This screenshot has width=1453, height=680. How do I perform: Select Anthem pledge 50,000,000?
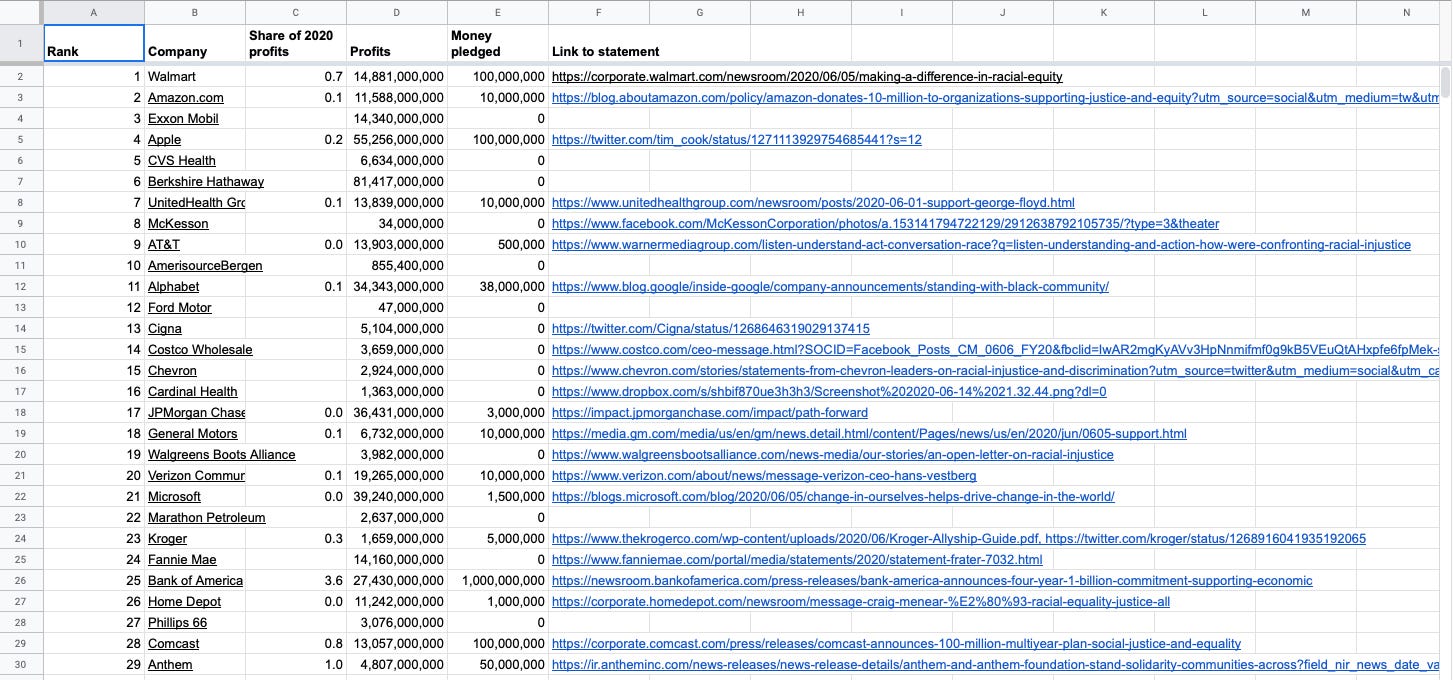498,665
